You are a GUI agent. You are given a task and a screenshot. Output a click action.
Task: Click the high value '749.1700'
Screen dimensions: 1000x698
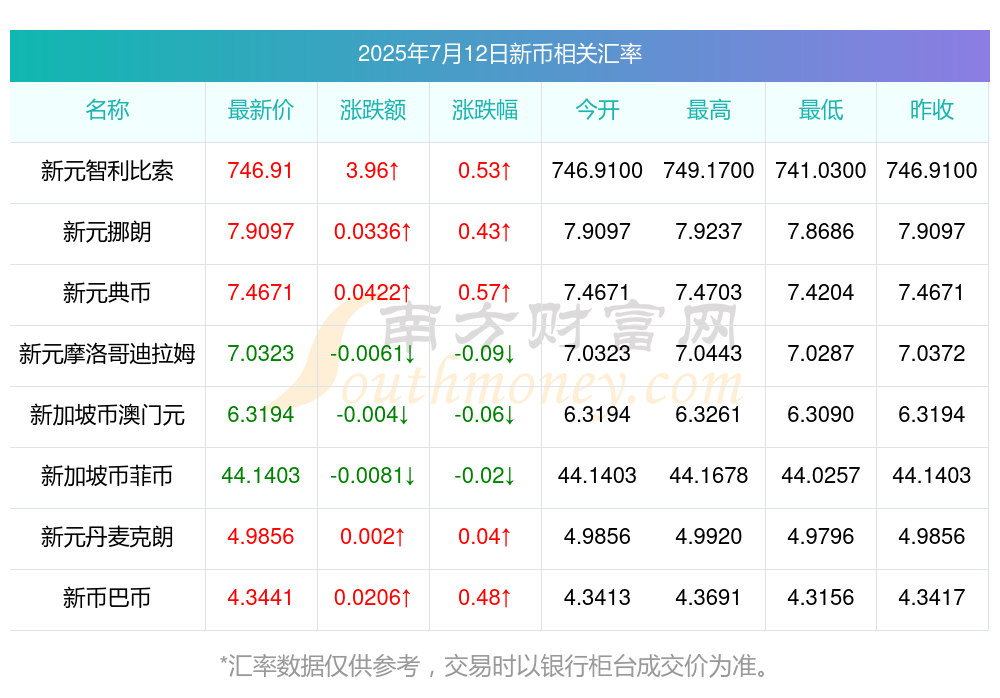click(x=709, y=170)
